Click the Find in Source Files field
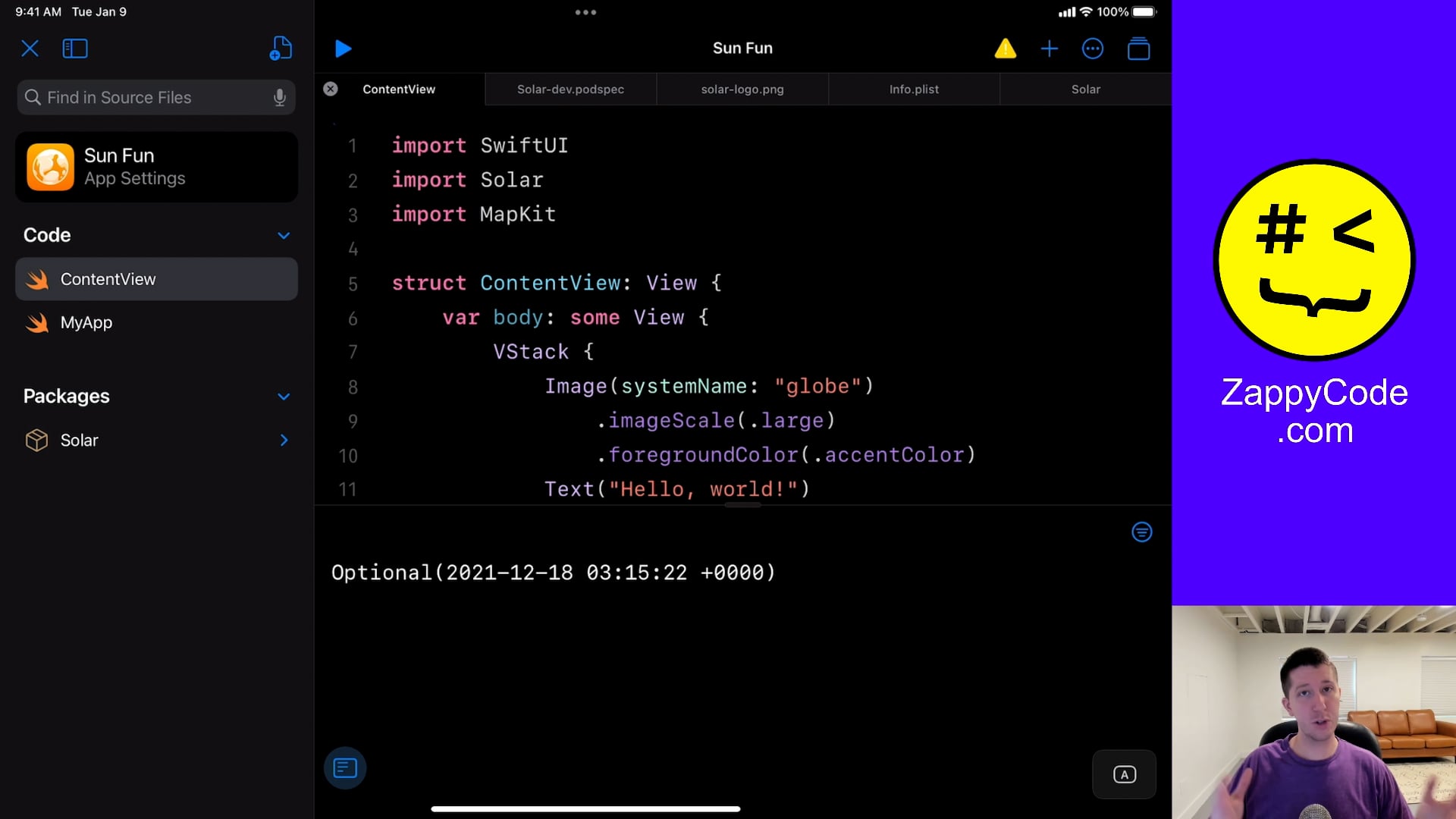The image size is (1456, 819). (156, 97)
